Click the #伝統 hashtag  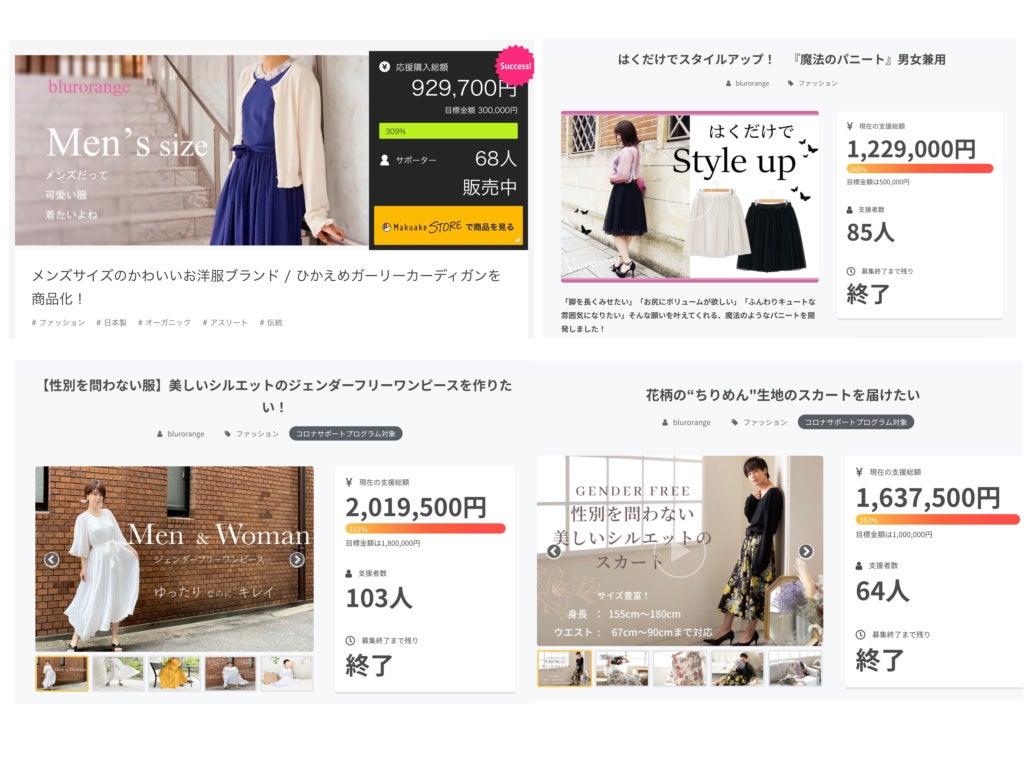click(271, 323)
